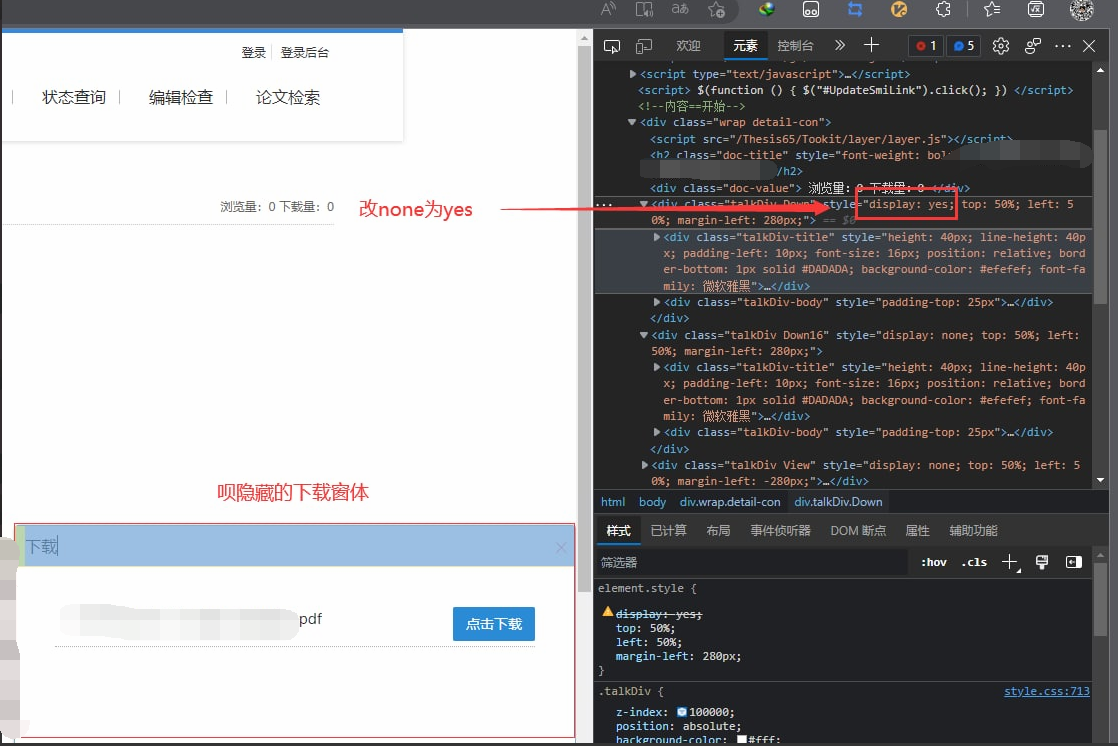The image size is (1118, 746).
Task: Click the page vertical scrollbar thumb
Action: pos(585,317)
